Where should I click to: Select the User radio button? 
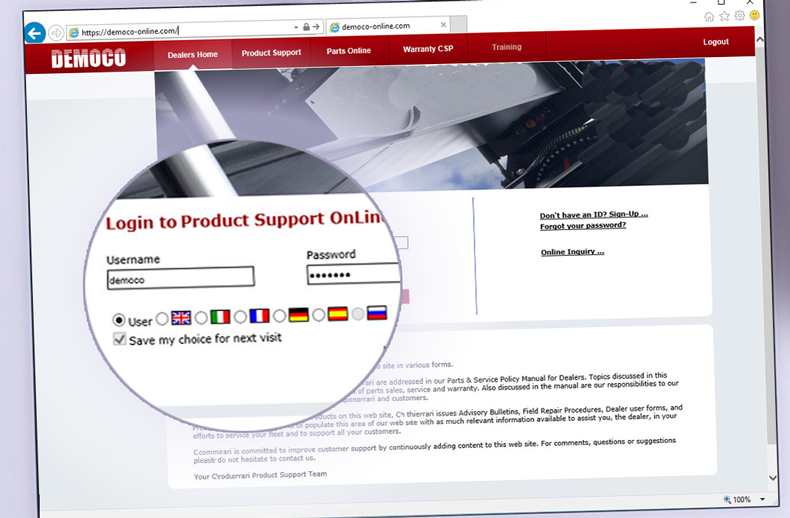tap(120, 321)
